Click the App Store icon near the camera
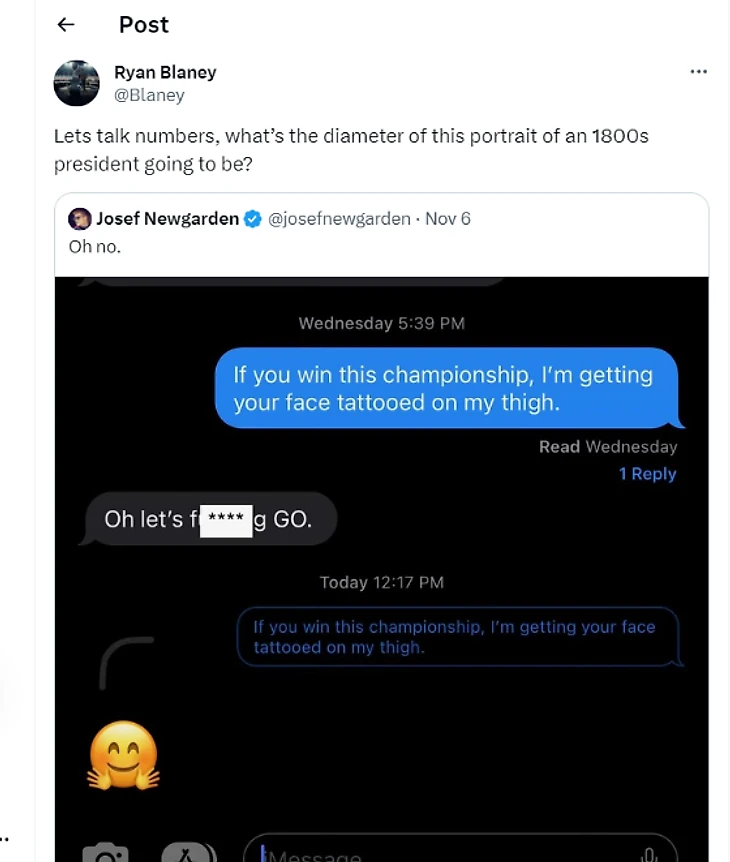730x862 pixels. (188, 853)
